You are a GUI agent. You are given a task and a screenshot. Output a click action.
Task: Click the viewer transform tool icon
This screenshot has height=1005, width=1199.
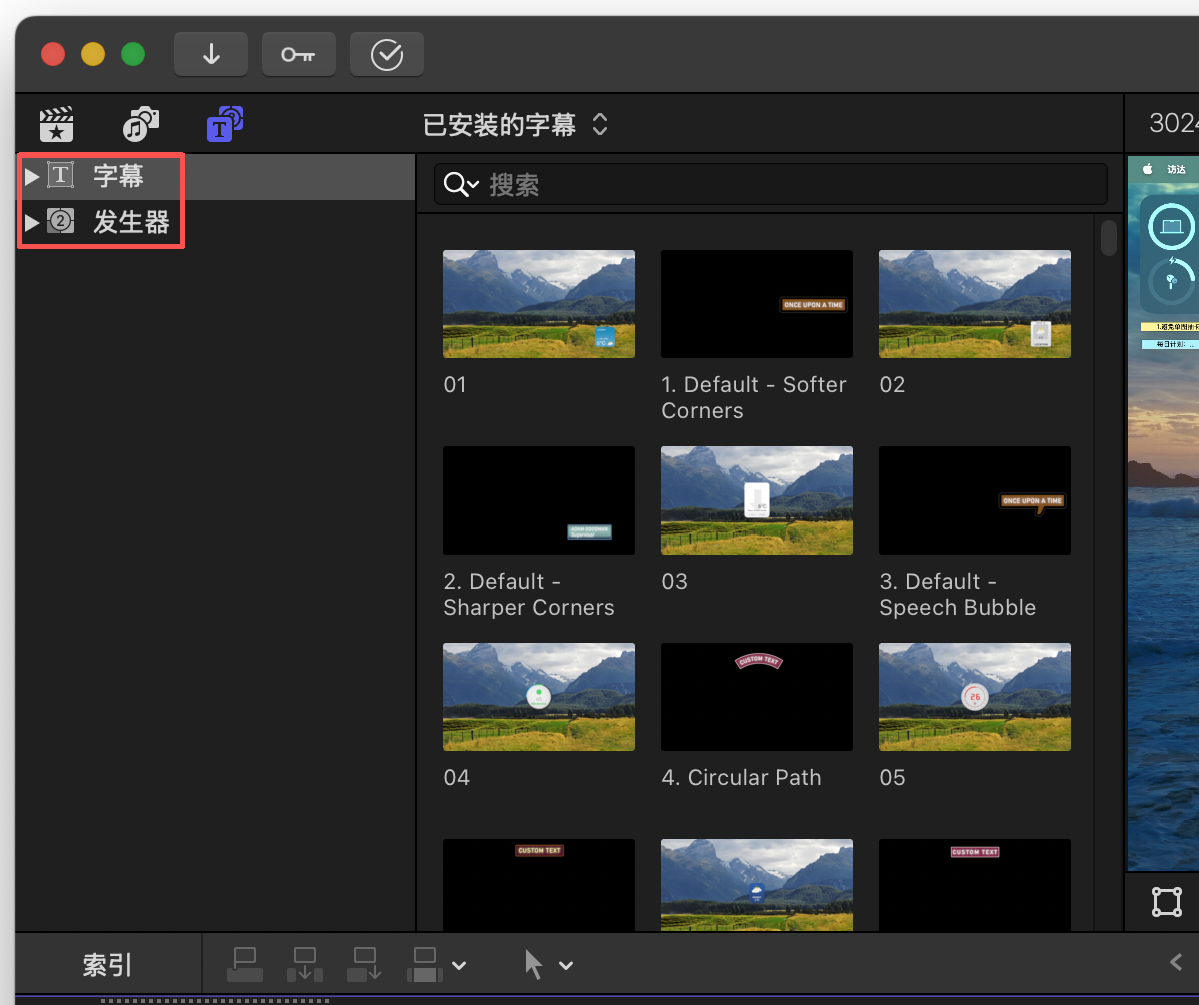click(1167, 902)
